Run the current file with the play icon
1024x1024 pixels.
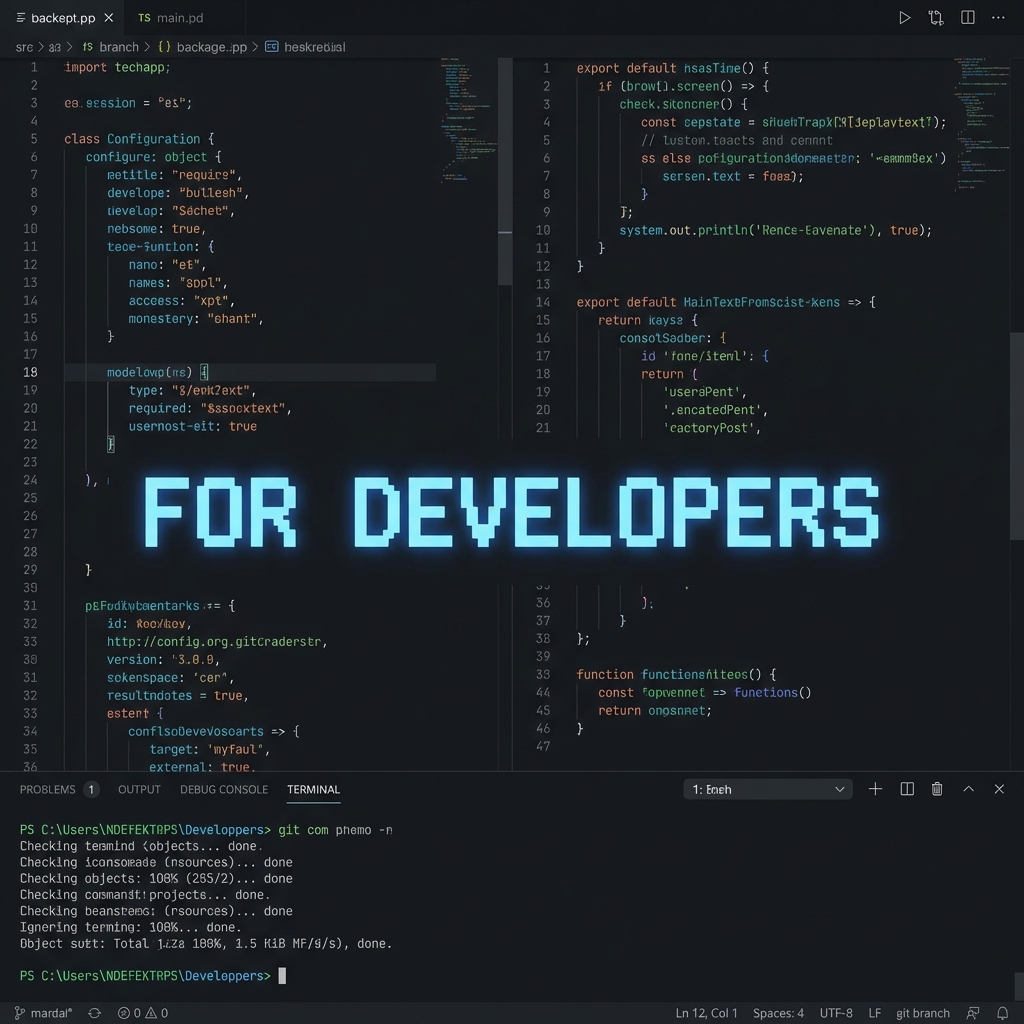point(905,17)
